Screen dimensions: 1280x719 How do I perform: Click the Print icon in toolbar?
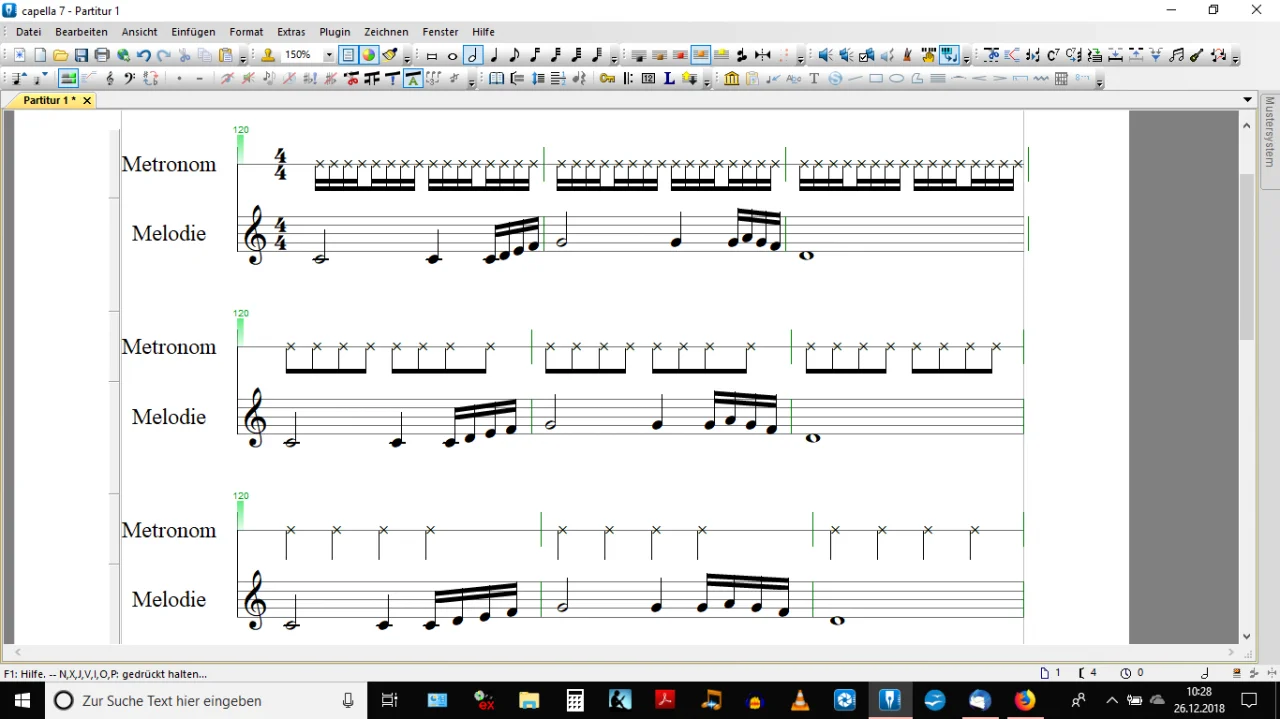(x=102, y=56)
